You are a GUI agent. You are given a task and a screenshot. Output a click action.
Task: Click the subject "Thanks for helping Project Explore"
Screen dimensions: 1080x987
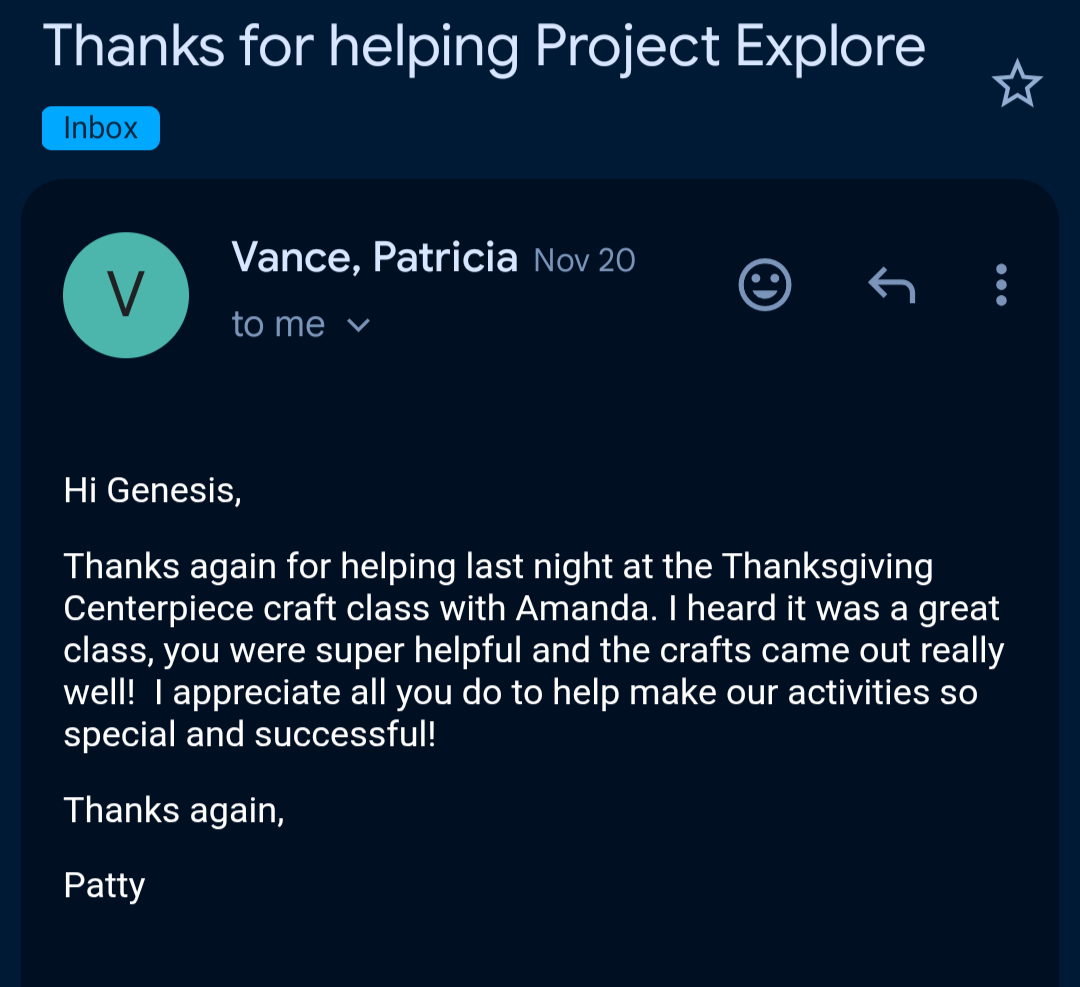[484, 46]
